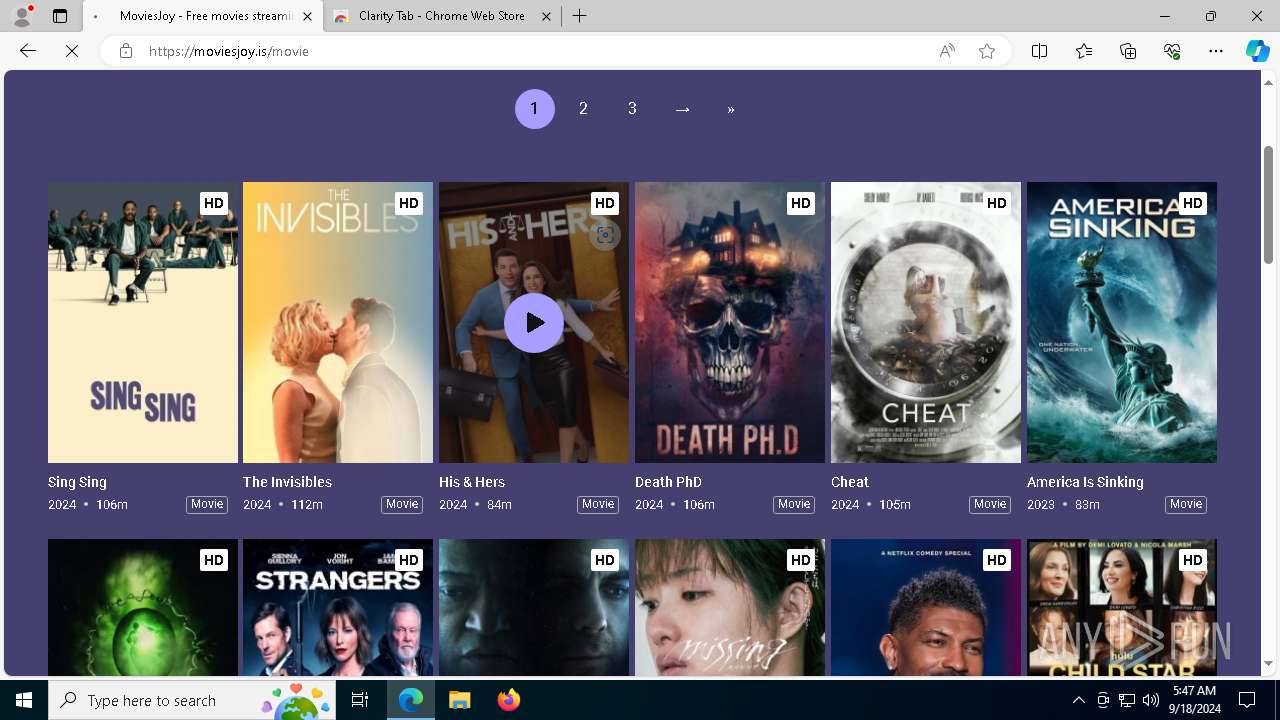1280x720 pixels.
Task: Open split screen view
Action: coord(1039,51)
